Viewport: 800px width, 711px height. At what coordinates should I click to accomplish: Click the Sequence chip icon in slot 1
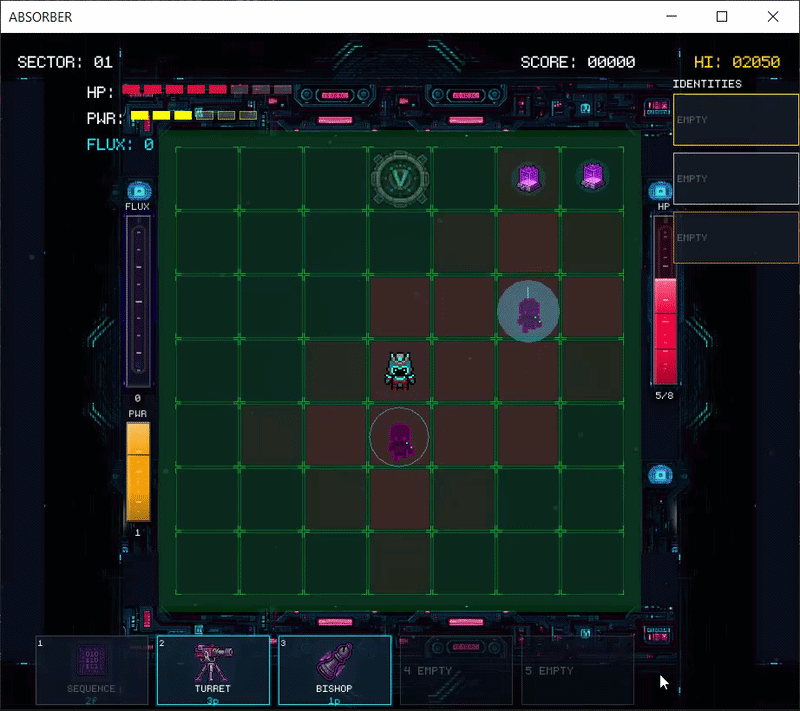coord(91,662)
